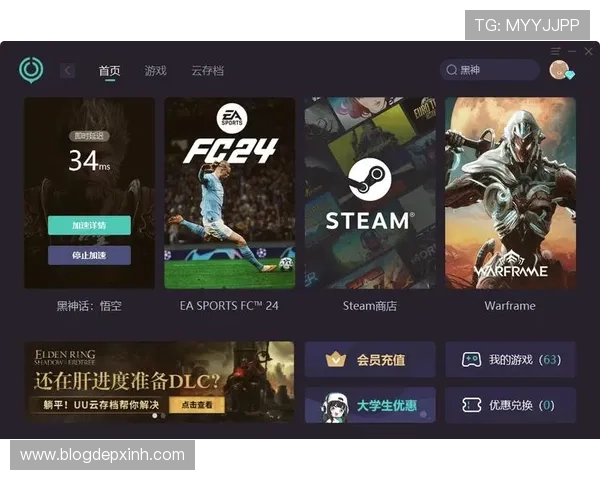The height and width of the screenshot is (480, 600).
Task: Focus the search field containing 黑神
Action: [x=490, y=70]
